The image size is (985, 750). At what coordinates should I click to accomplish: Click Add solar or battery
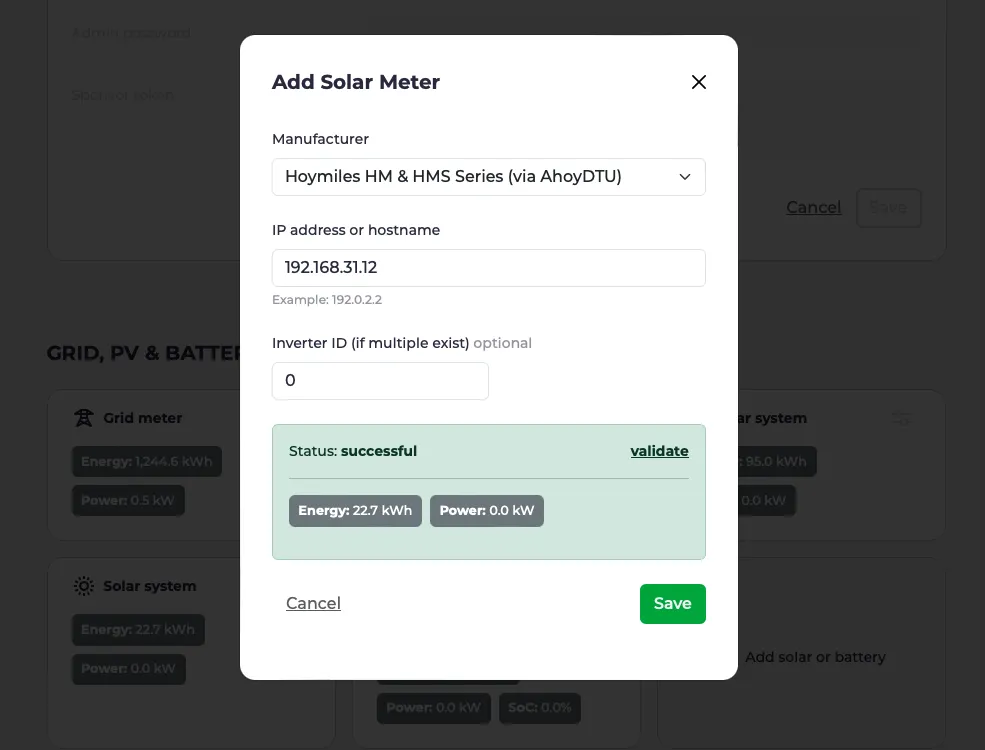pos(815,657)
